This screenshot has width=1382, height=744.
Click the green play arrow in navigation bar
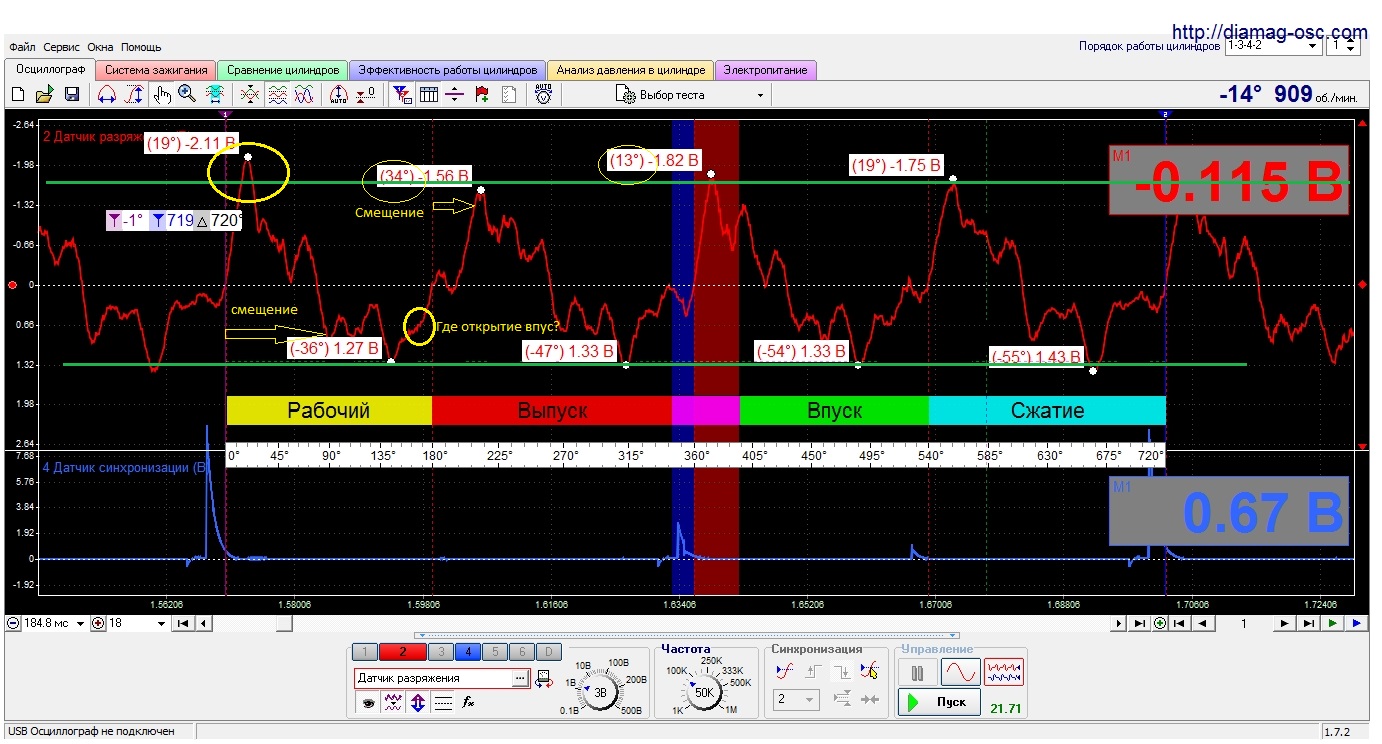point(1333,623)
